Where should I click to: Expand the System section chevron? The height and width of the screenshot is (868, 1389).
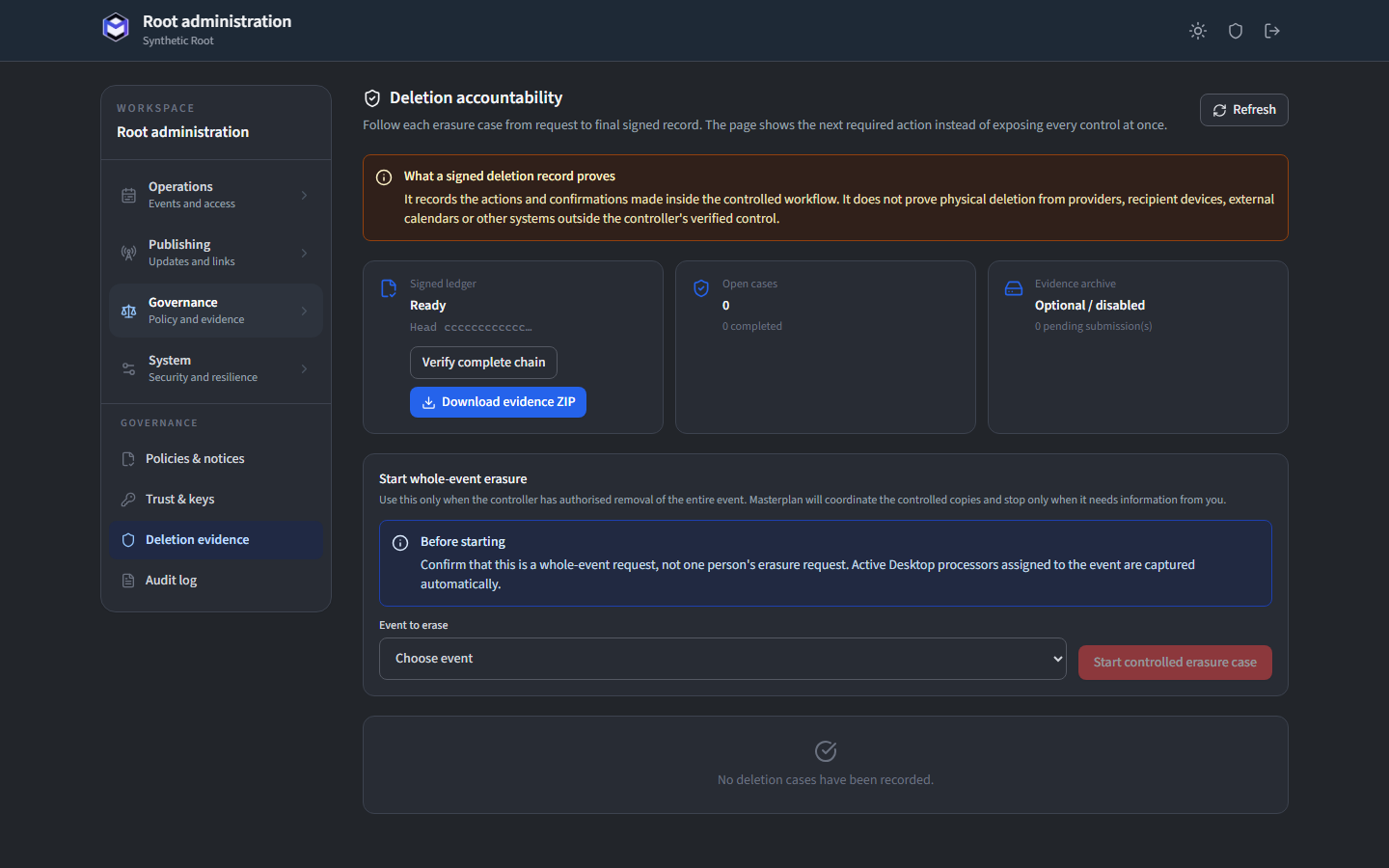pos(304,368)
